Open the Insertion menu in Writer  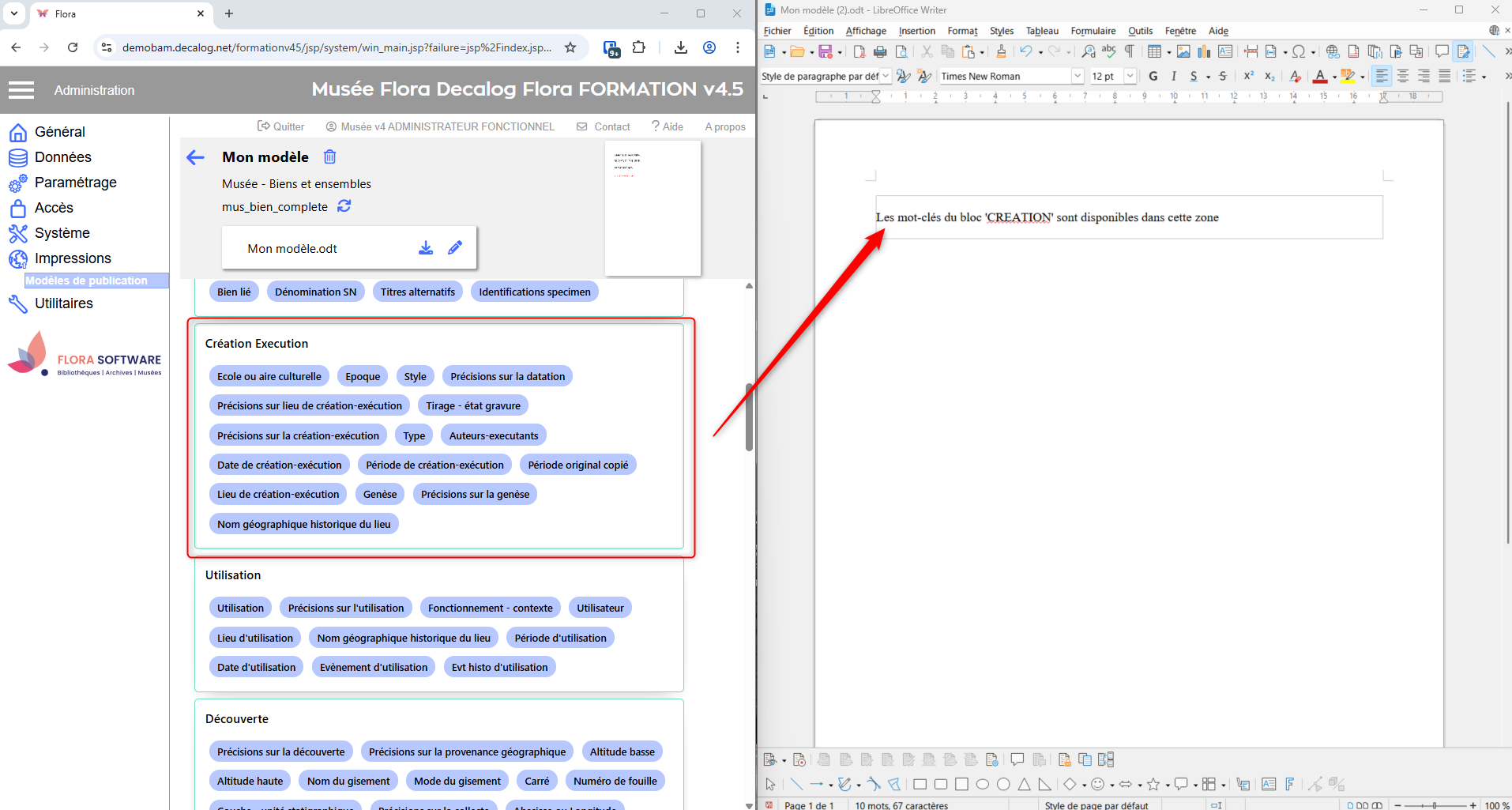[916, 31]
